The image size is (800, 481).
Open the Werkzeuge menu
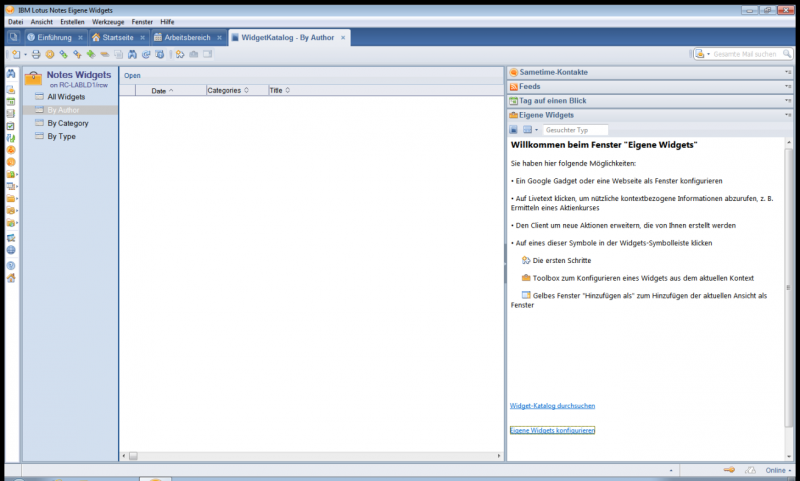[106, 21]
